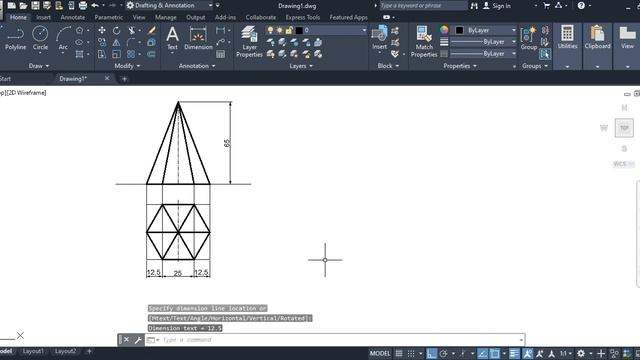Select the Offset tool
Screen dimensions: 640x360
151,54
